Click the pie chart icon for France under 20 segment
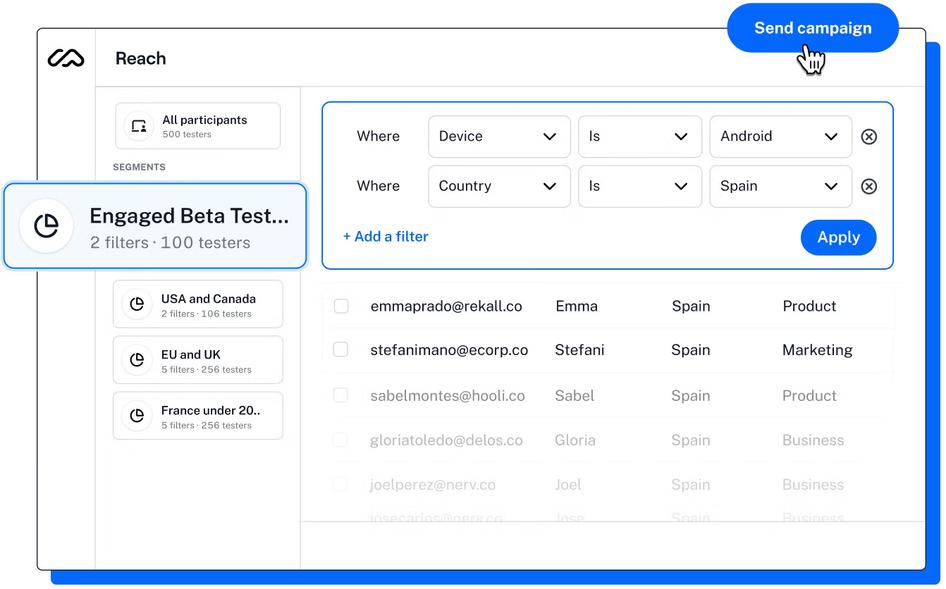Screen dimensions: 946x589 pyautogui.click(x=137, y=415)
